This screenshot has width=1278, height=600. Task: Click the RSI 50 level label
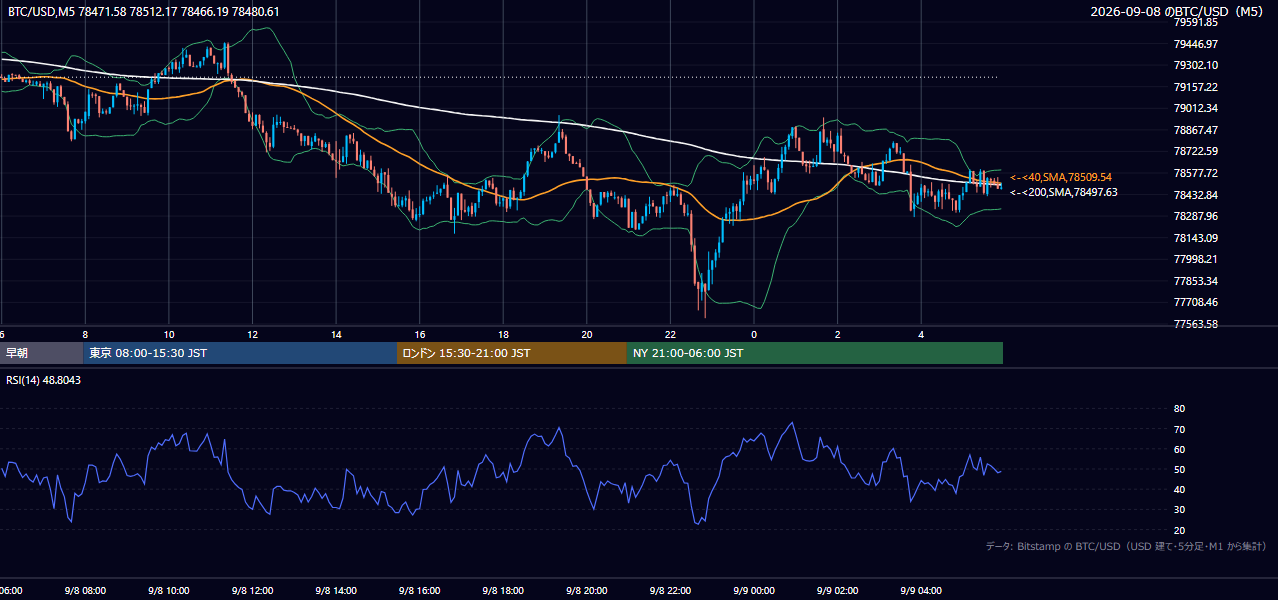click(x=1179, y=469)
